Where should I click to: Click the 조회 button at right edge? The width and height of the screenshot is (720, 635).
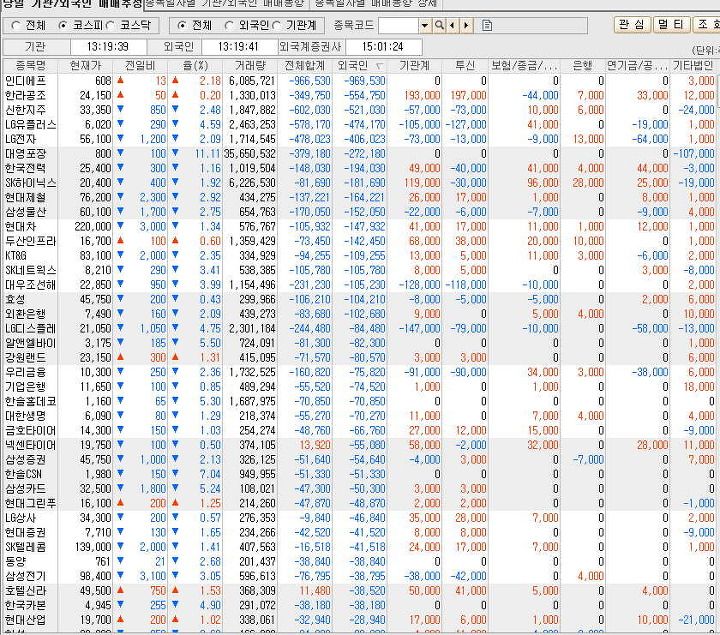click(706, 24)
